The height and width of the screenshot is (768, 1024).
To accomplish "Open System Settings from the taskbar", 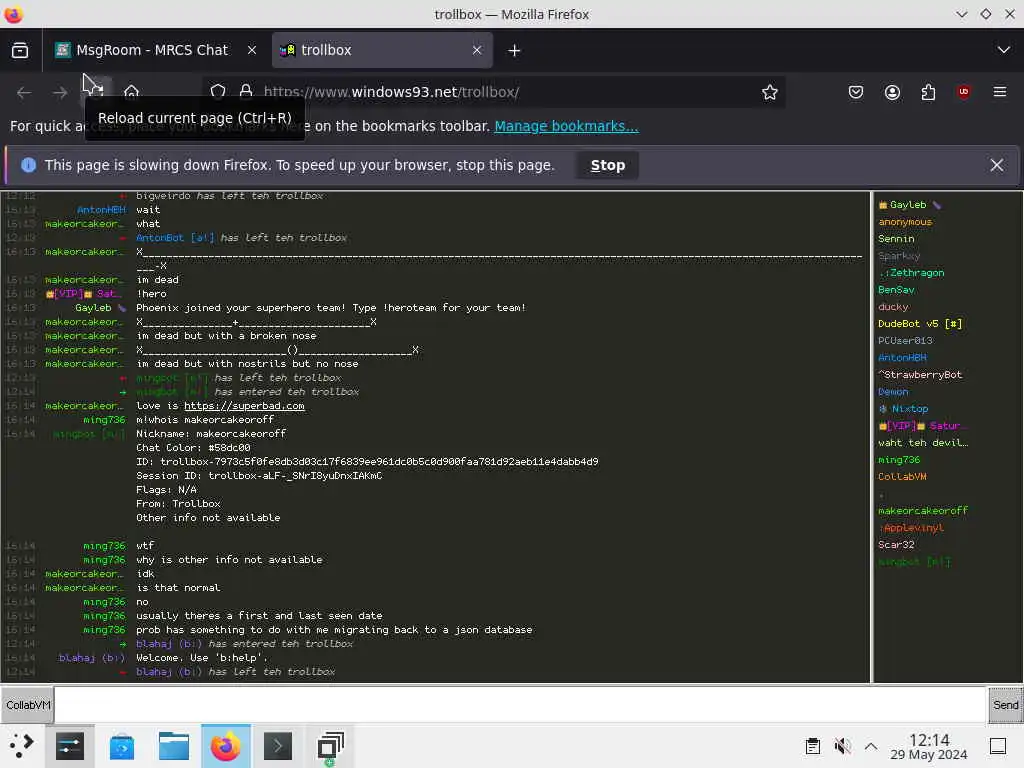I will pyautogui.click(x=70, y=746).
